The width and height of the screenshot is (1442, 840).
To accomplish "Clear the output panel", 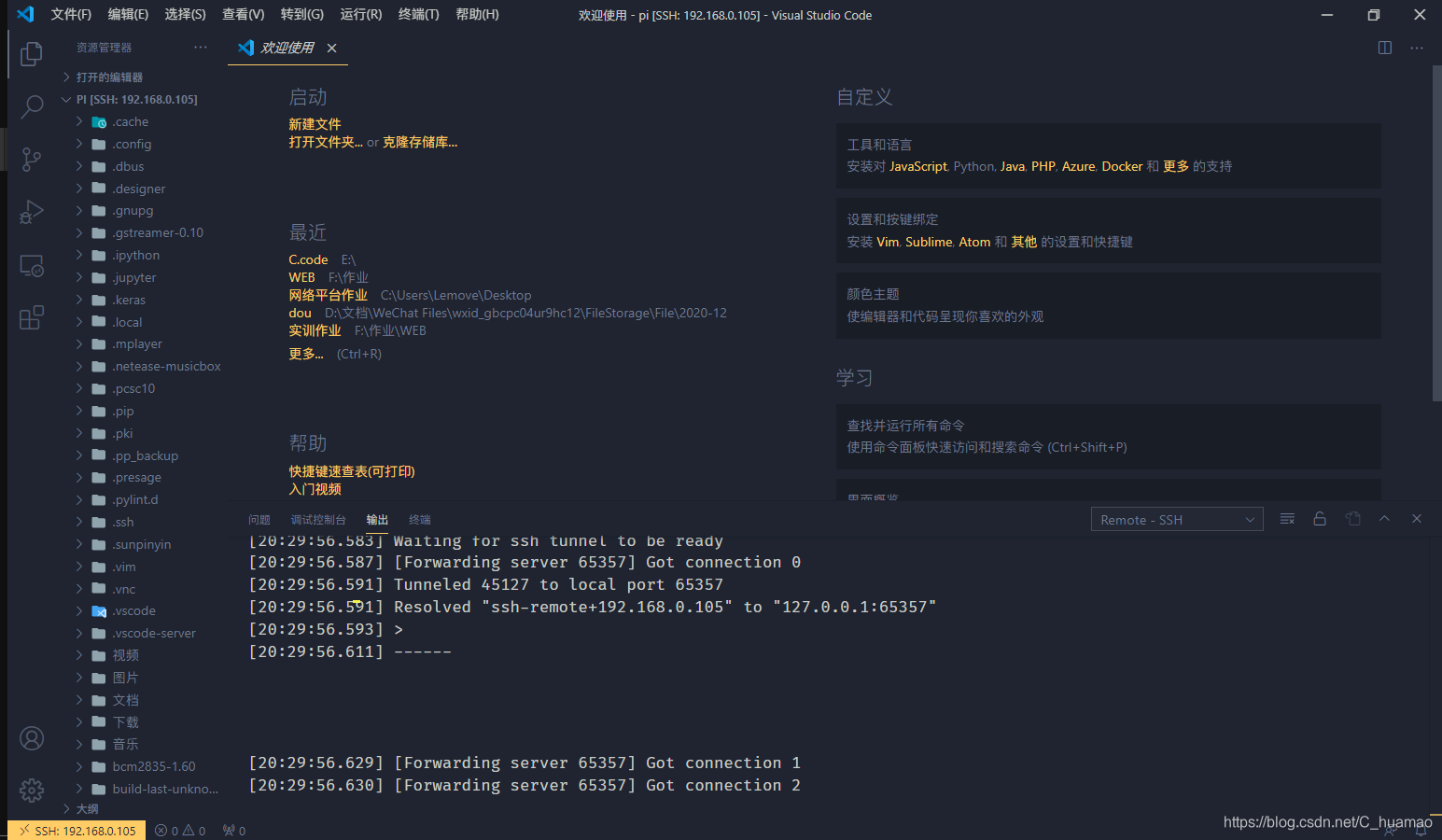I will pos(1287,519).
